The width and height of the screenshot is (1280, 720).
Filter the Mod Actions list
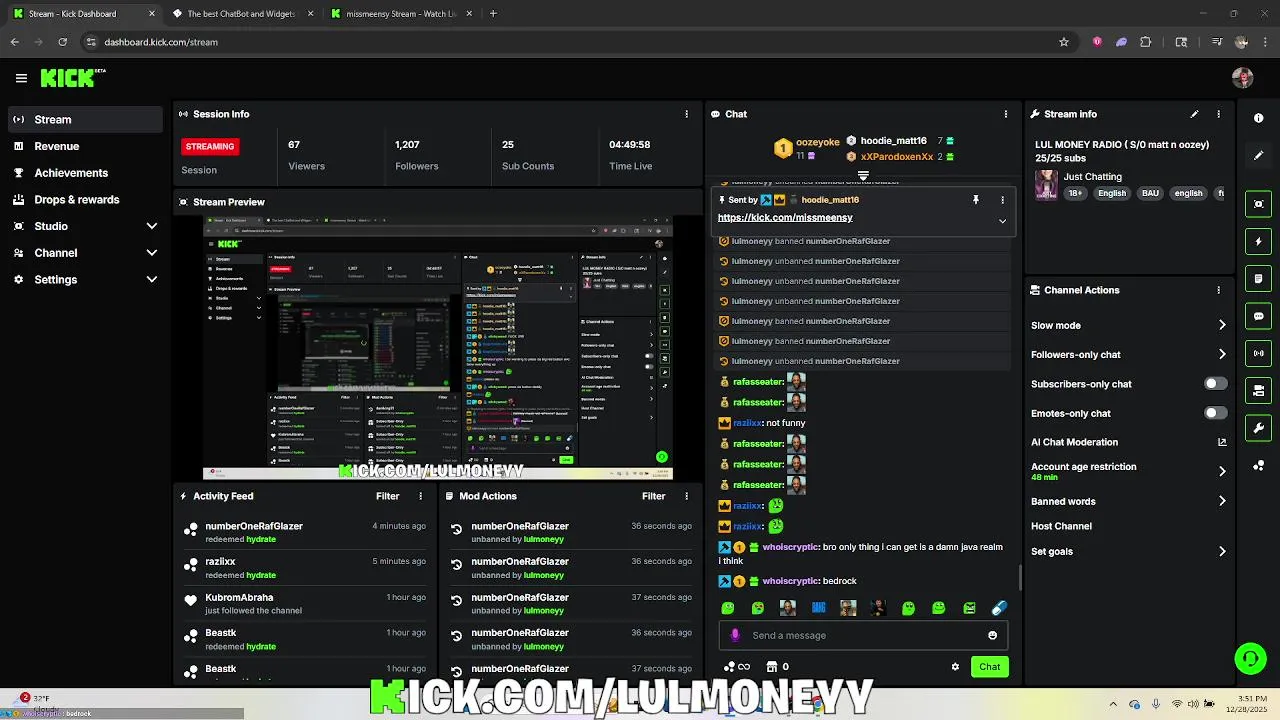(x=653, y=496)
